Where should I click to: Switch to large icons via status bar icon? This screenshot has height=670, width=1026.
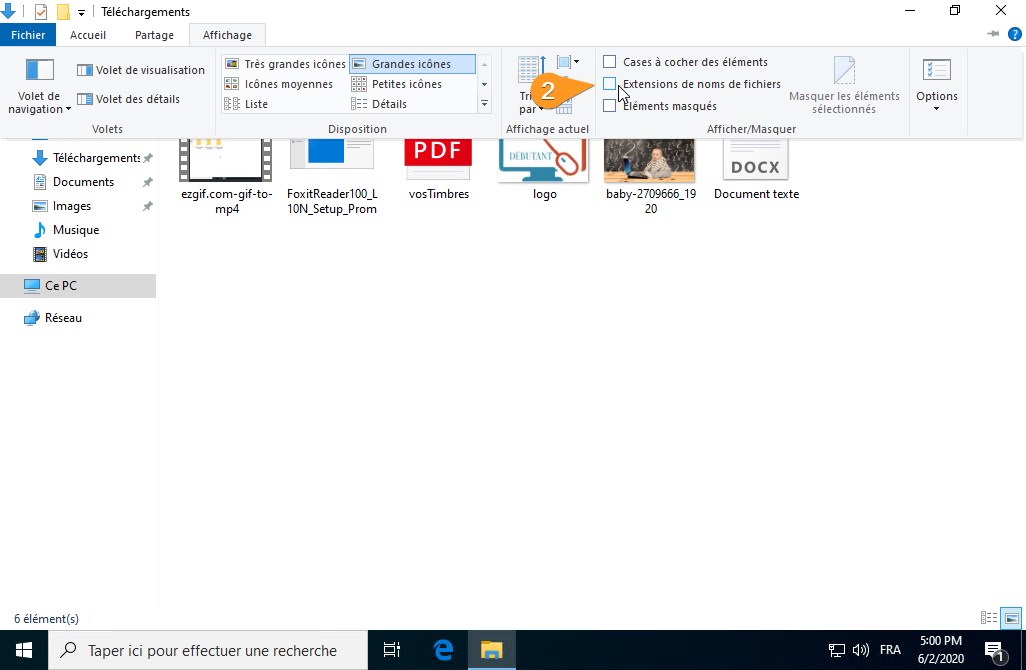1012,618
